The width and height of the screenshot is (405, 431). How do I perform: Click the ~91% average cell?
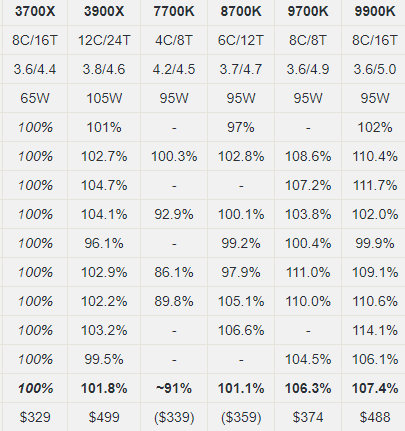[174, 388]
